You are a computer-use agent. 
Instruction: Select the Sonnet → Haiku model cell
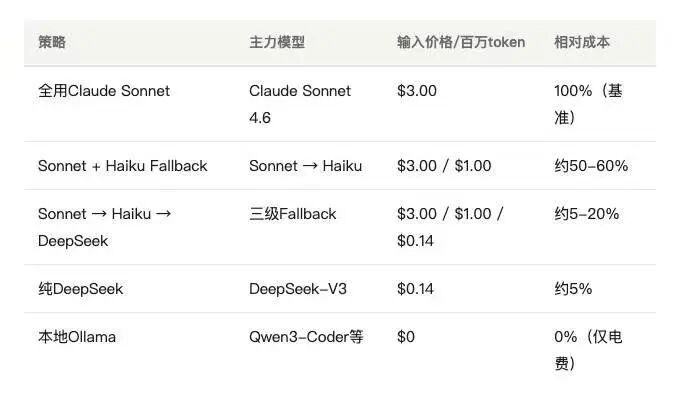(x=305, y=166)
